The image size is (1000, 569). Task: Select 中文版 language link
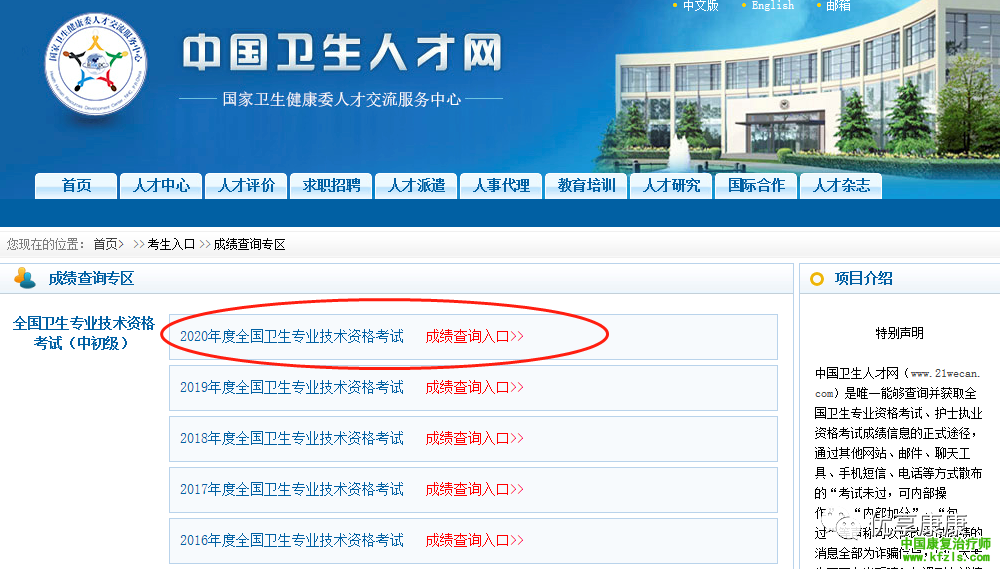(700, 6)
